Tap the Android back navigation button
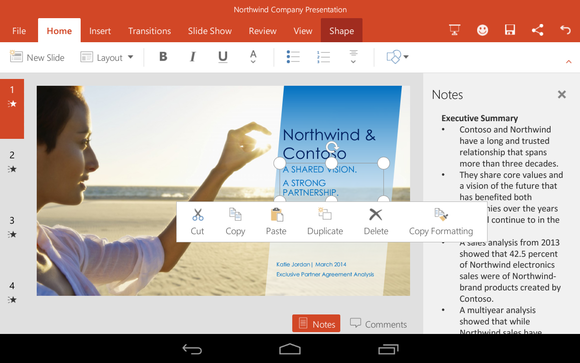Screen dimensions: 580x363 tap(192, 349)
